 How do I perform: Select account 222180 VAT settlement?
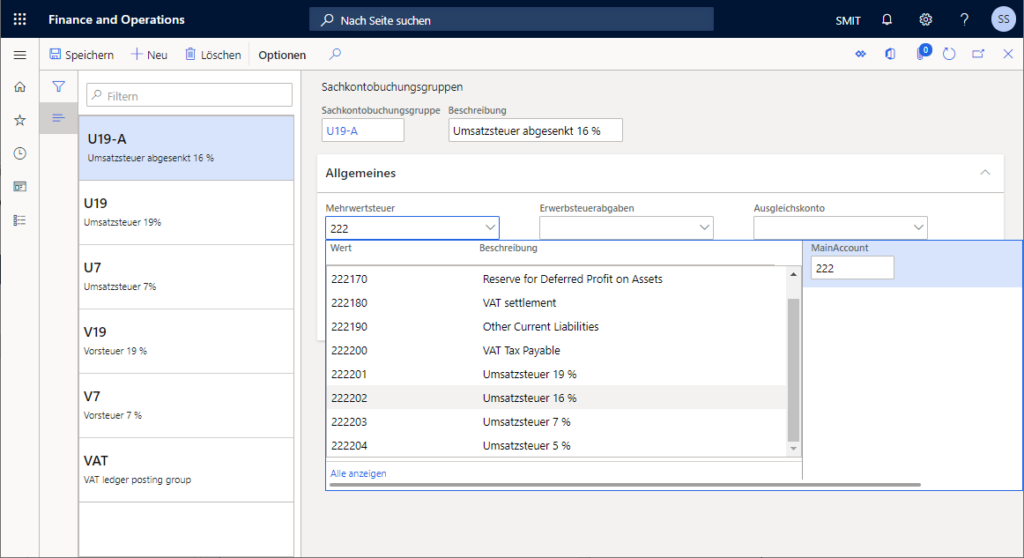click(x=556, y=303)
